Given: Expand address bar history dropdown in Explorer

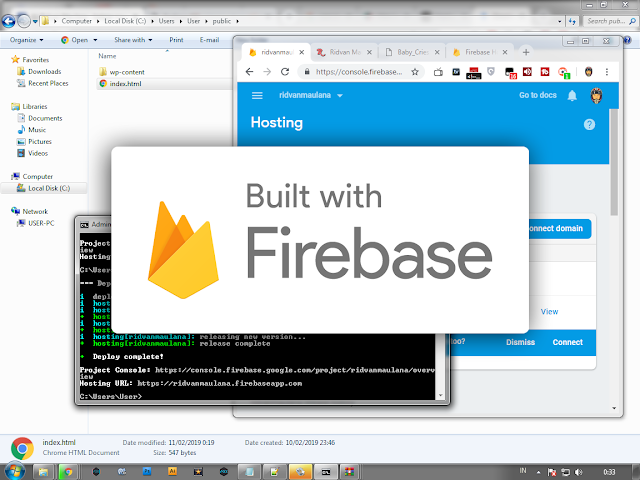Looking at the screenshot, I should (559, 21).
